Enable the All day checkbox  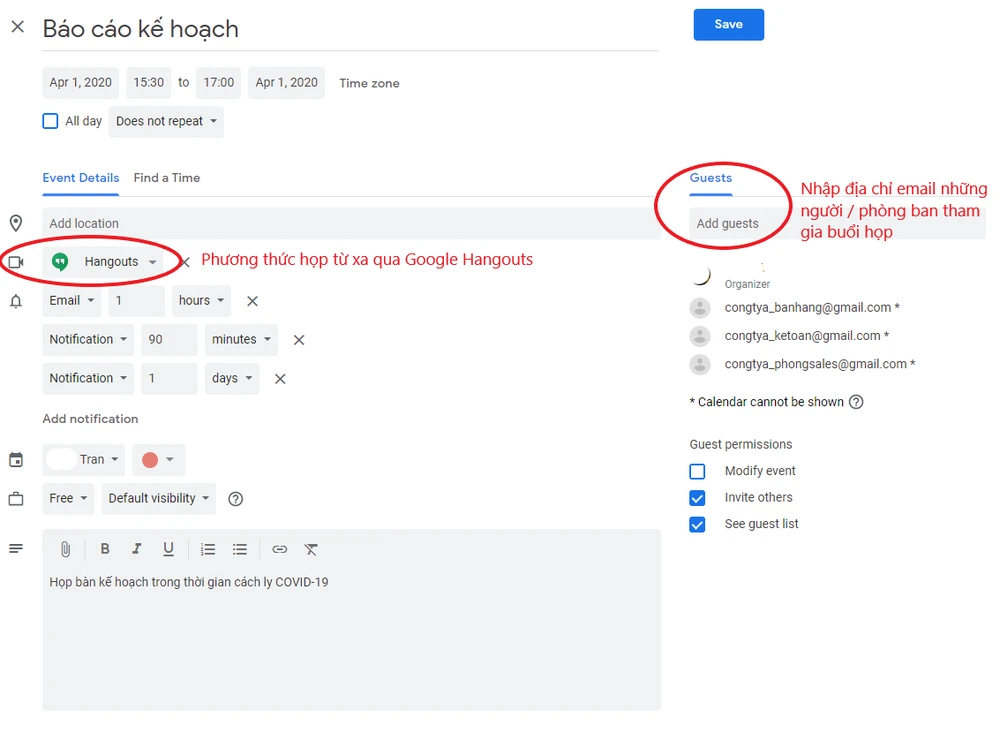[50, 120]
